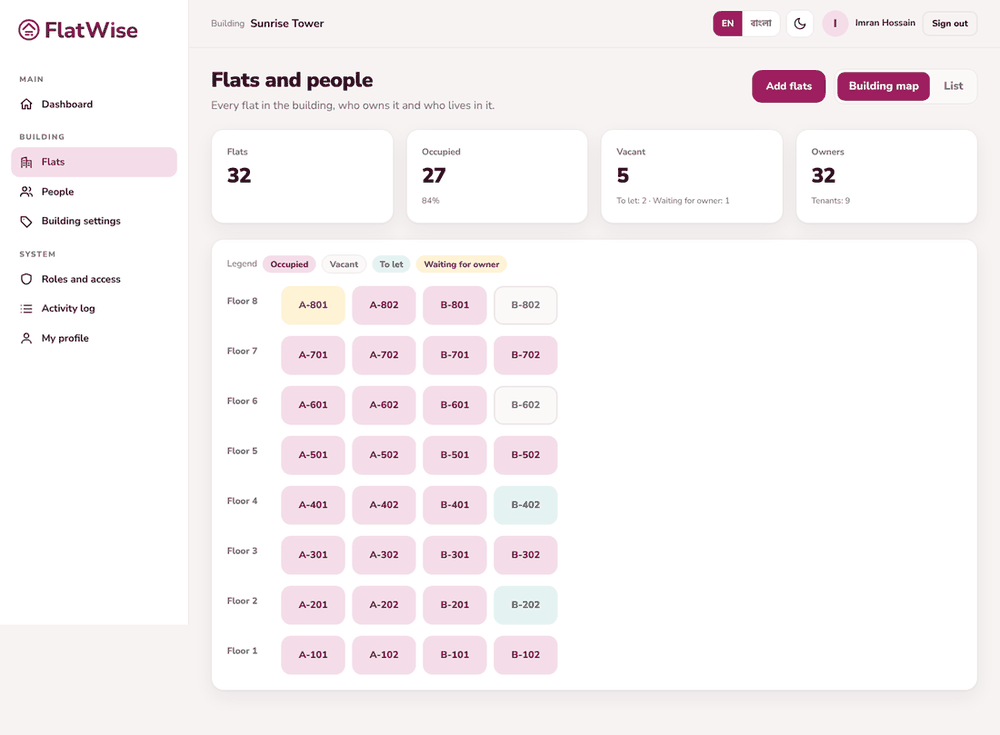
Task: Open flat A-502 tile
Action: (x=384, y=455)
